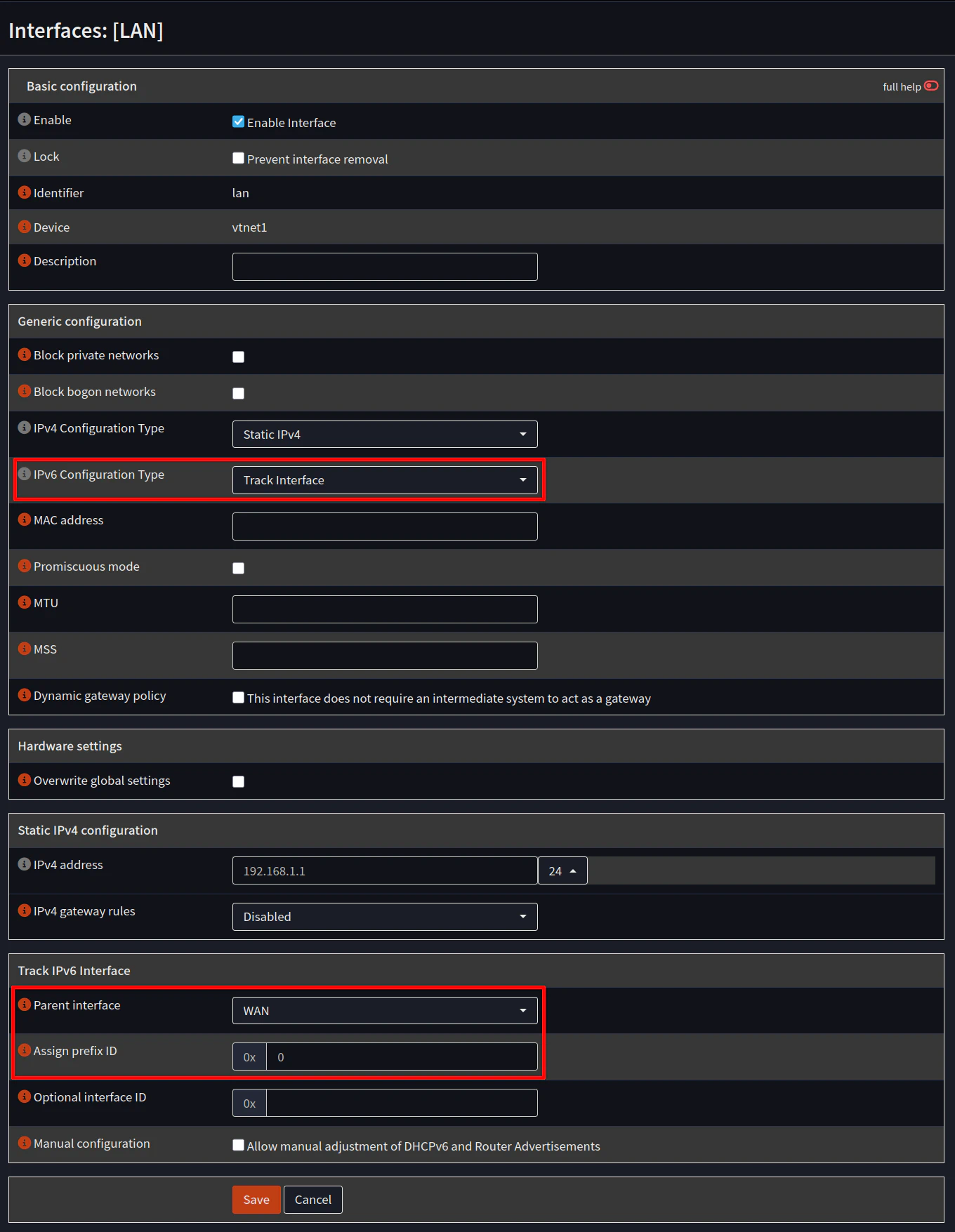
Task: Open the subnet mask 24 dropdown
Action: (562, 870)
